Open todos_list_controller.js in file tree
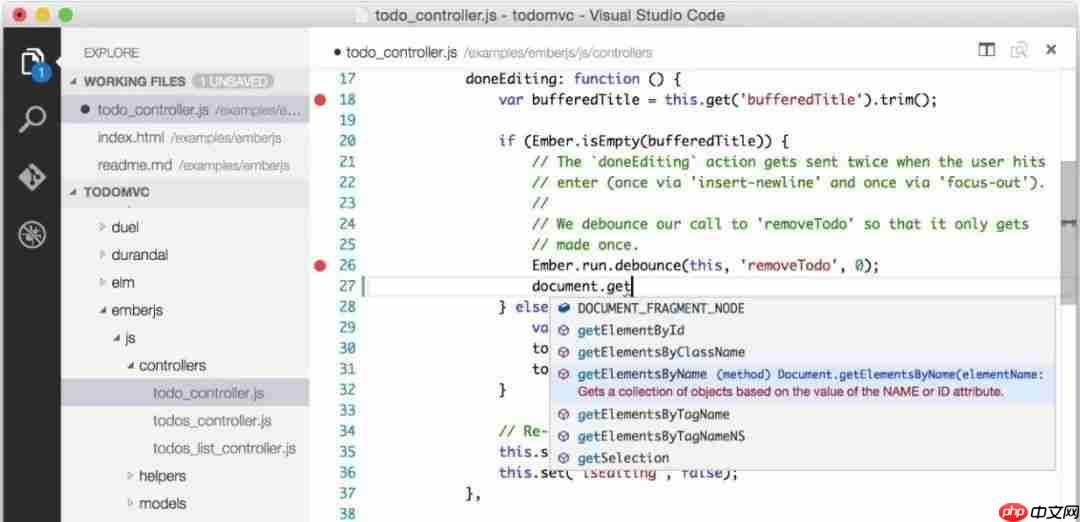This screenshot has height=522, width=1080. [x=224, y=449]
